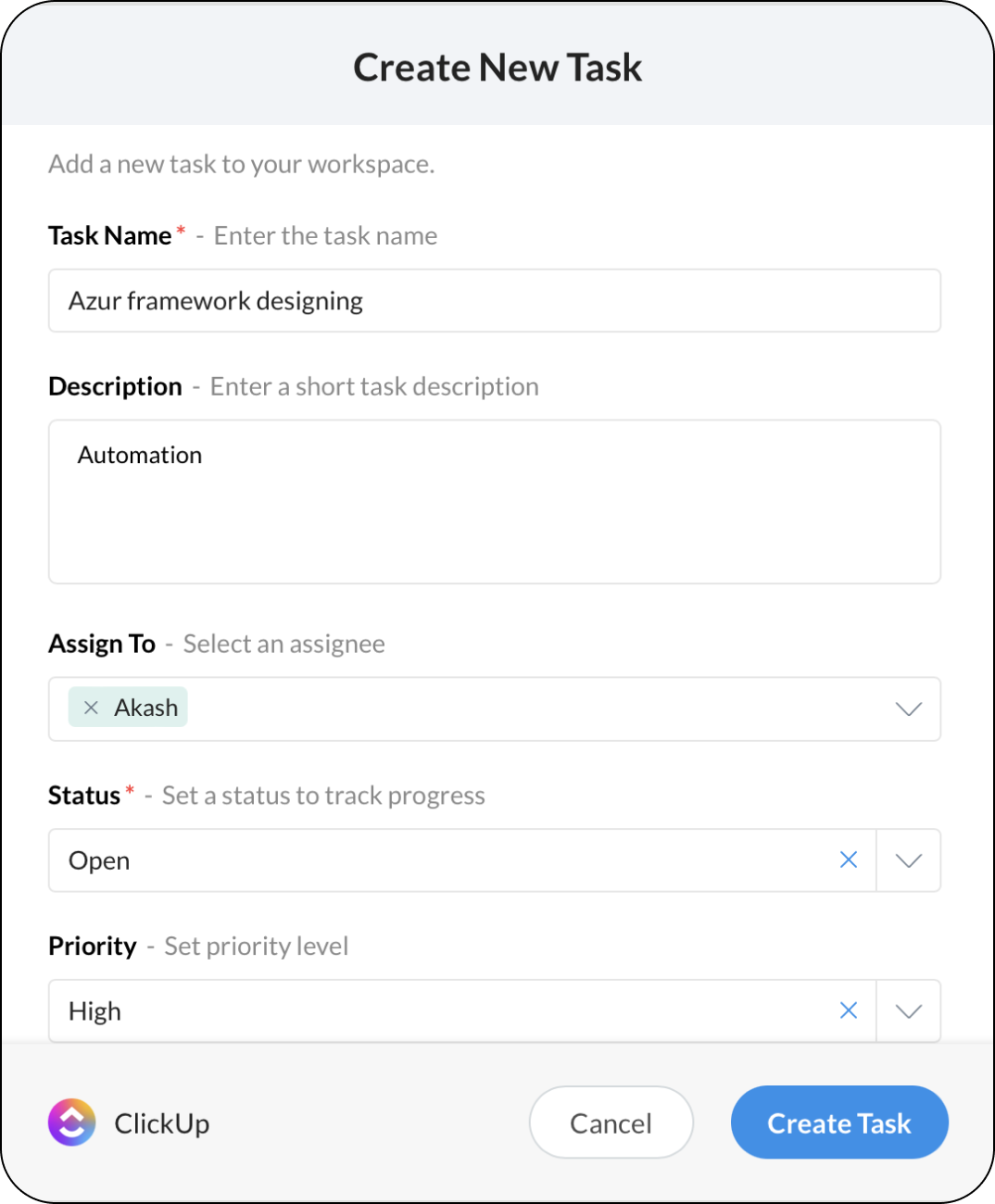Viewport: 995px width, 1204px height.
Task: Remove Akash from the assignee field
Action: 91,708
